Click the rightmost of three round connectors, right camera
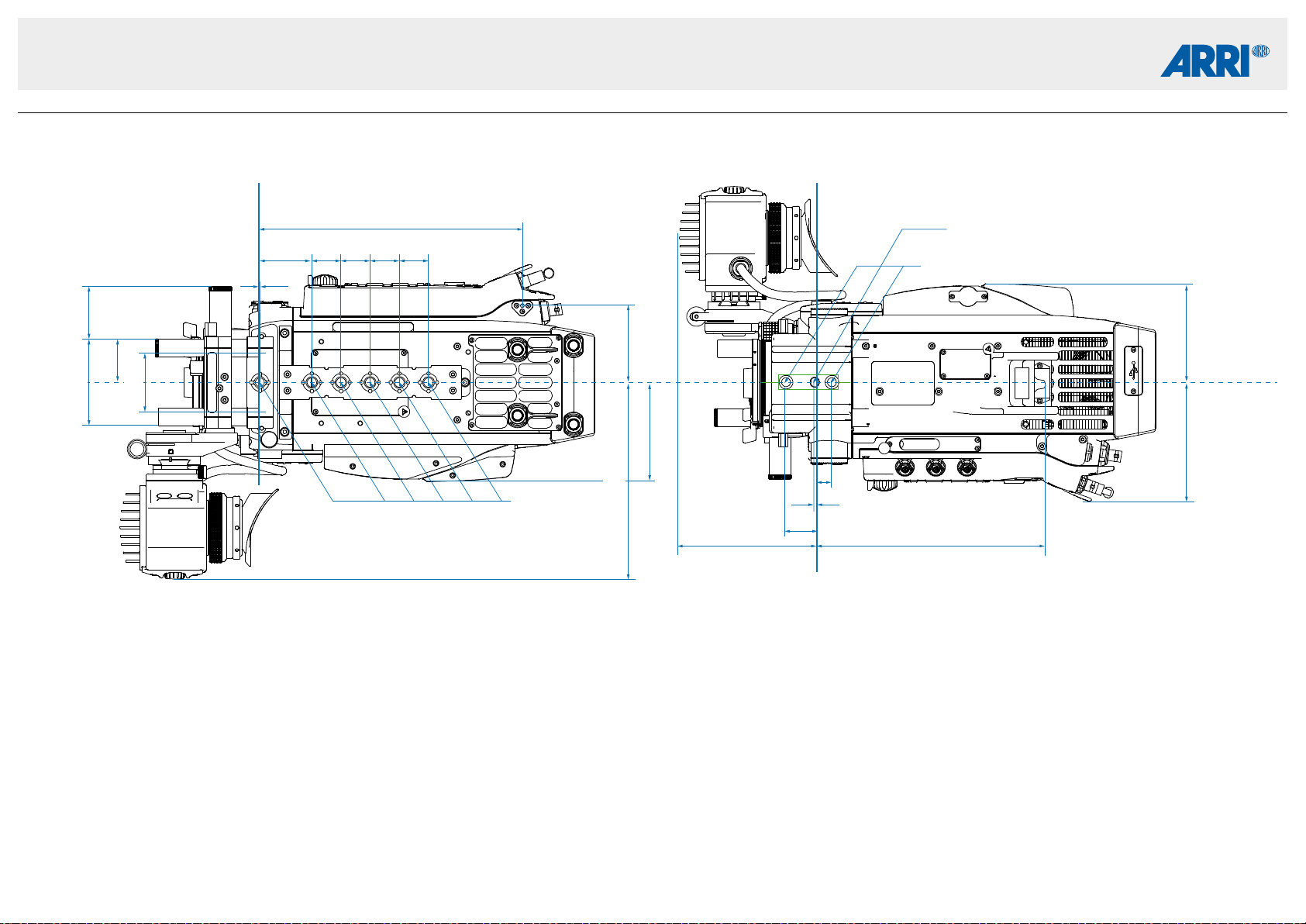The width and height of the screenshot is (1306, 924). [966, 467]
